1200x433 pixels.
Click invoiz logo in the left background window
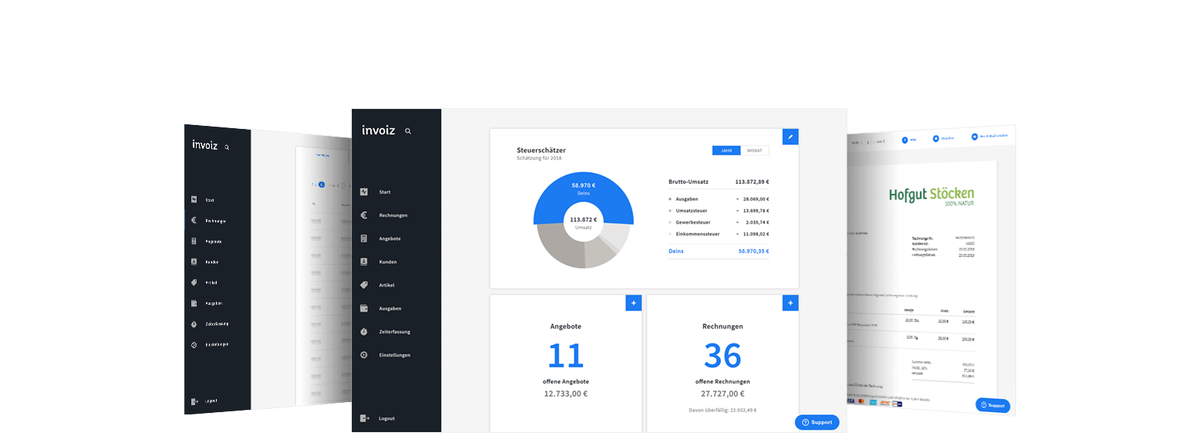pyautogui.click(x=205, y=145)
